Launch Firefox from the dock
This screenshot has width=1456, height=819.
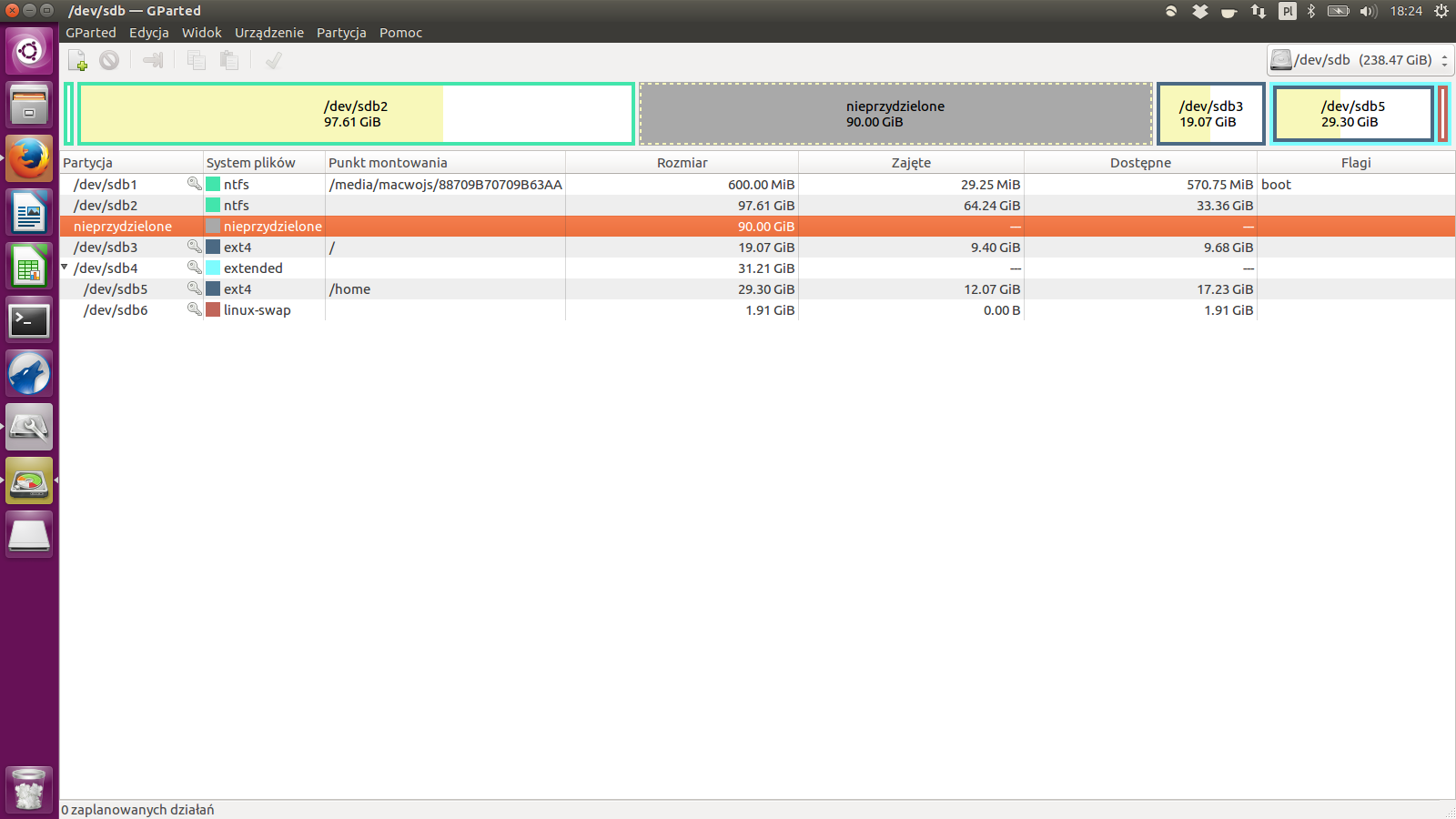click(29, 158)
